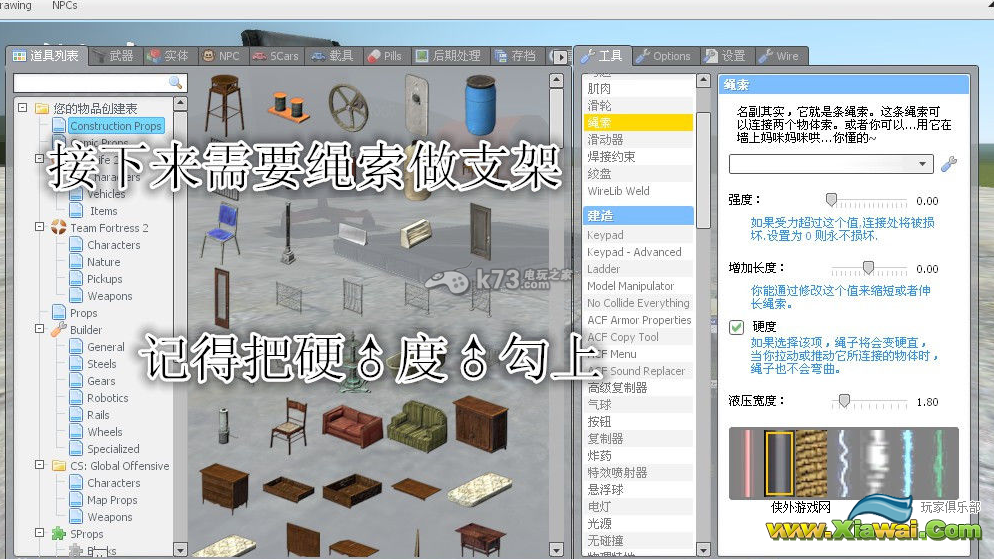Adjust the 增加长度 add length slider
994x559 pixels.
pos(869,269)
